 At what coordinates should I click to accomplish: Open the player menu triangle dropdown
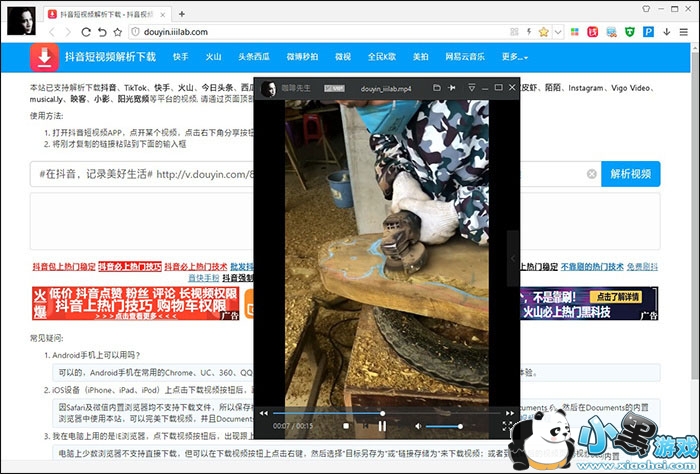pyautogui.click(x=471, y=88)
